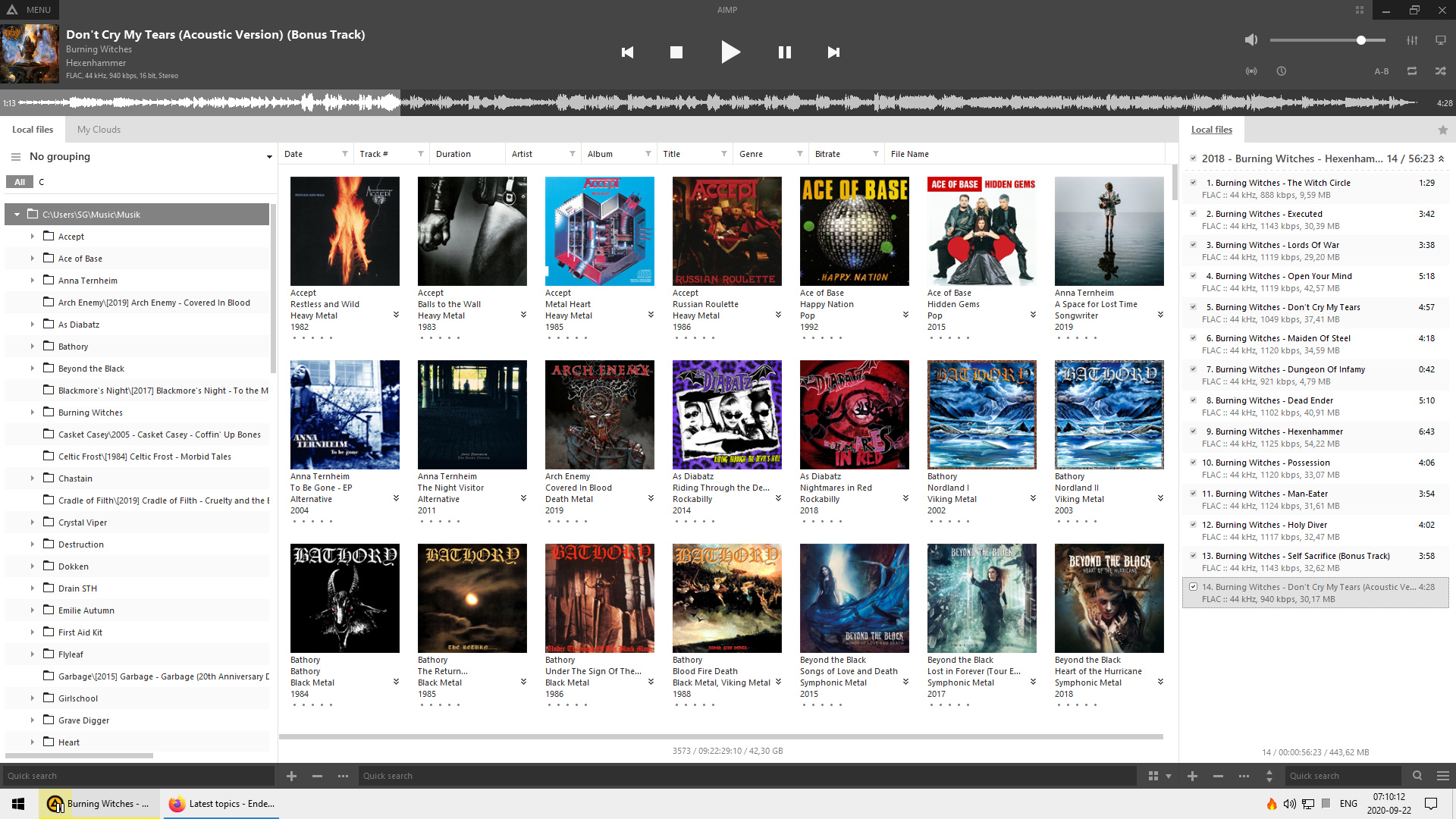Click the equalizer/mixer icon in toolbar

(1412, 40)
